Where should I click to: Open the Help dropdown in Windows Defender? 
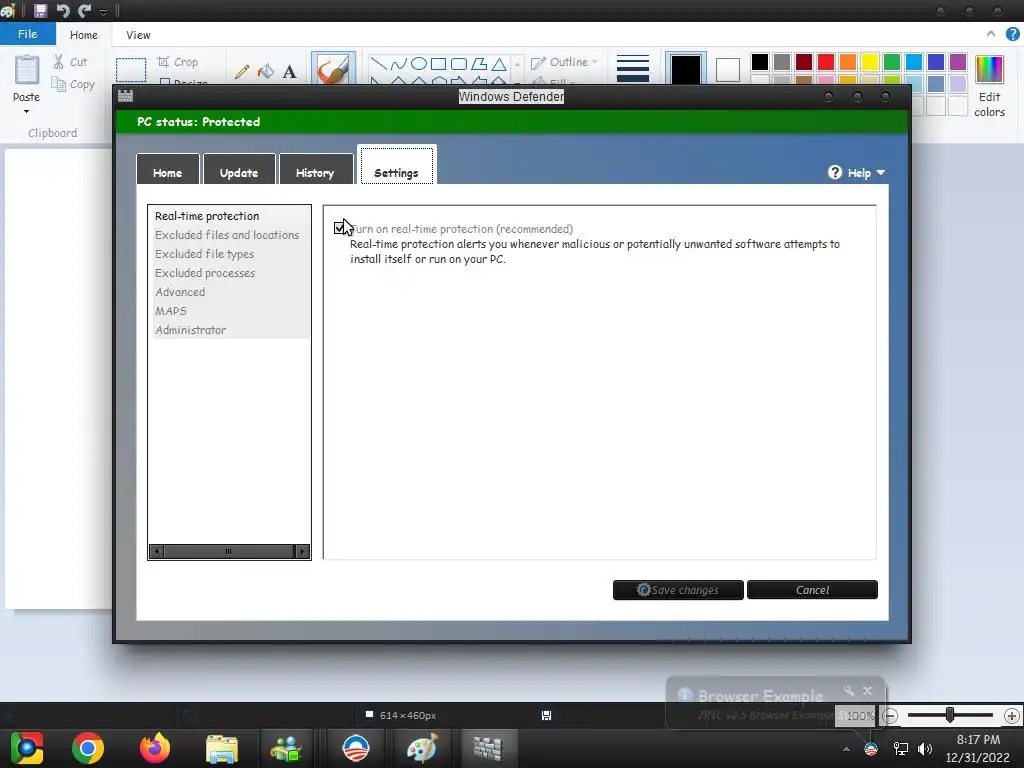point(857,172)
